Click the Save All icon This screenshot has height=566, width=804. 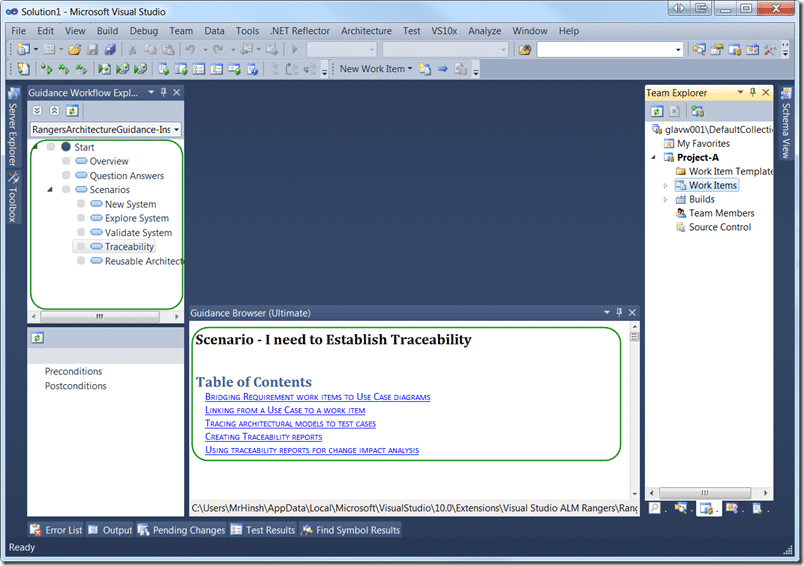tap(110, 50)
